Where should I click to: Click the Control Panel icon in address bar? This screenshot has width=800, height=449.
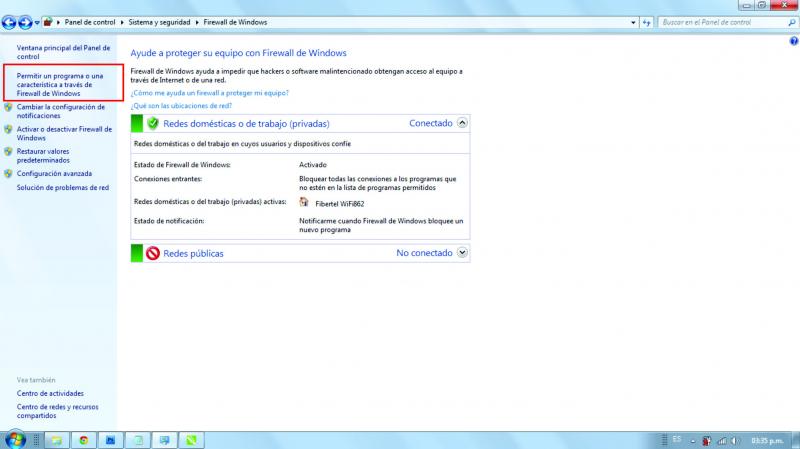click(47, 22)
